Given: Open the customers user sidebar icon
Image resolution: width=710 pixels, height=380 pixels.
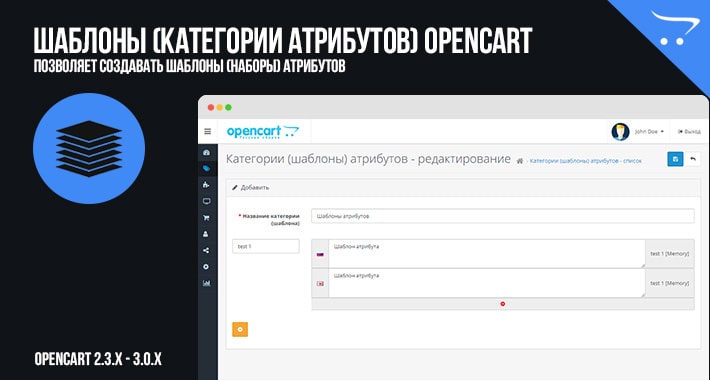Looking at the screenshot, I should coord(206,234).
